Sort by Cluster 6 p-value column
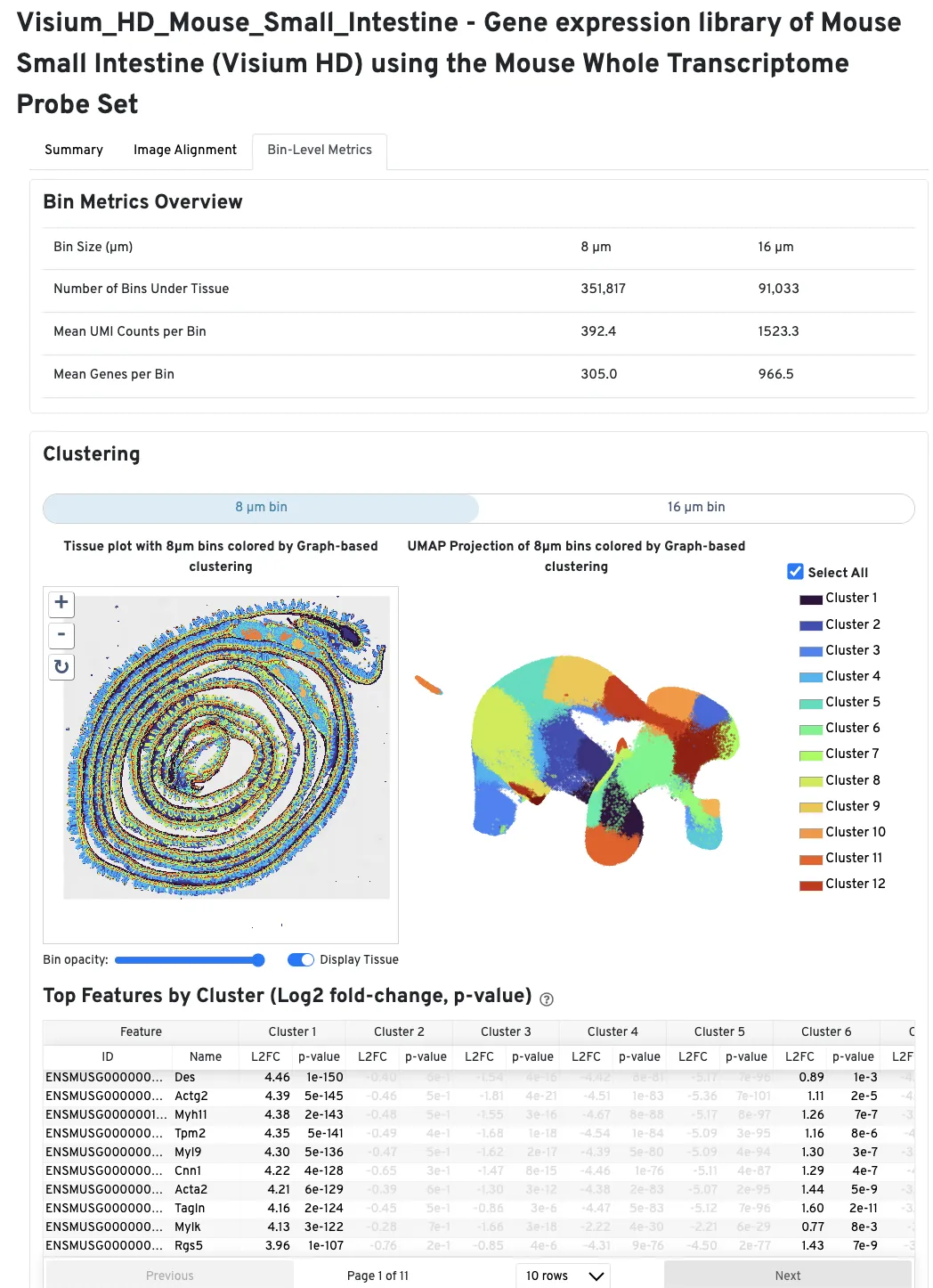Image resolution: width=933 pixels, height=1288 pixels. click(x=853, y=1056)
